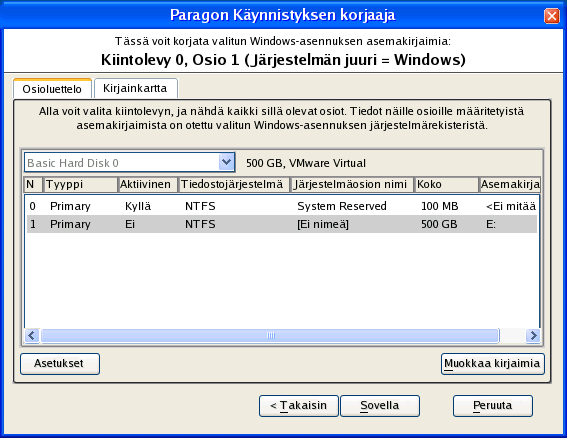567x438 pixels.
Task: Click the <Ei mitään> drive letter cell
Action: click(x=511, y=206)
